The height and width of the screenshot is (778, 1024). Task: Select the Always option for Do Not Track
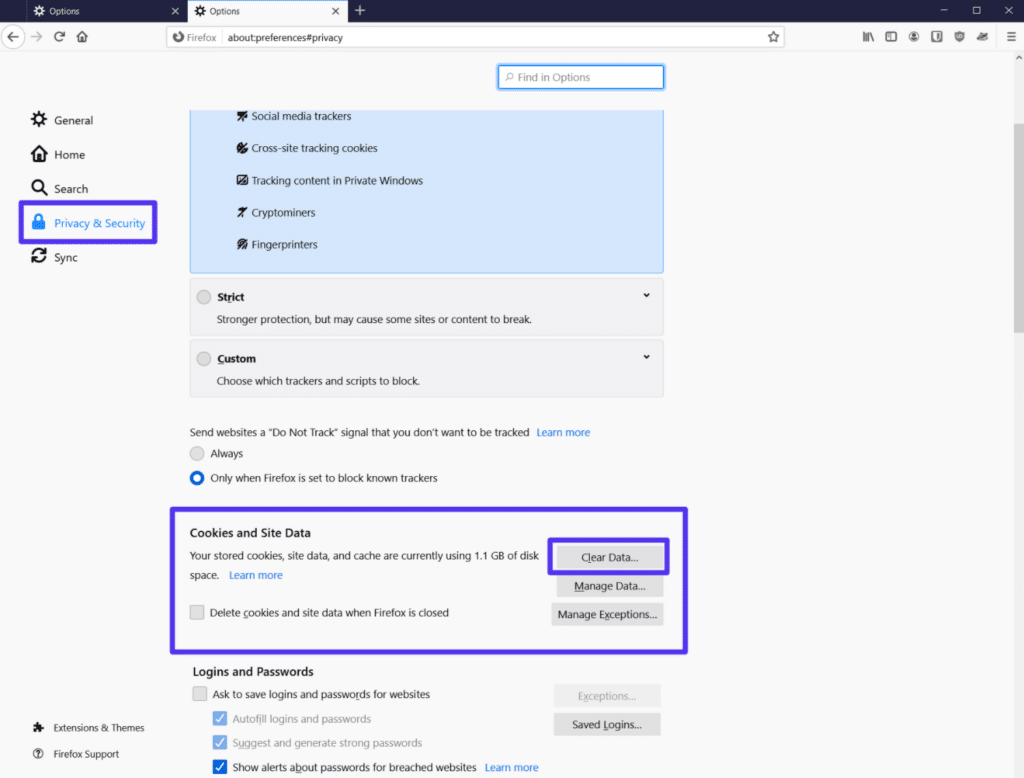[197, 453]
